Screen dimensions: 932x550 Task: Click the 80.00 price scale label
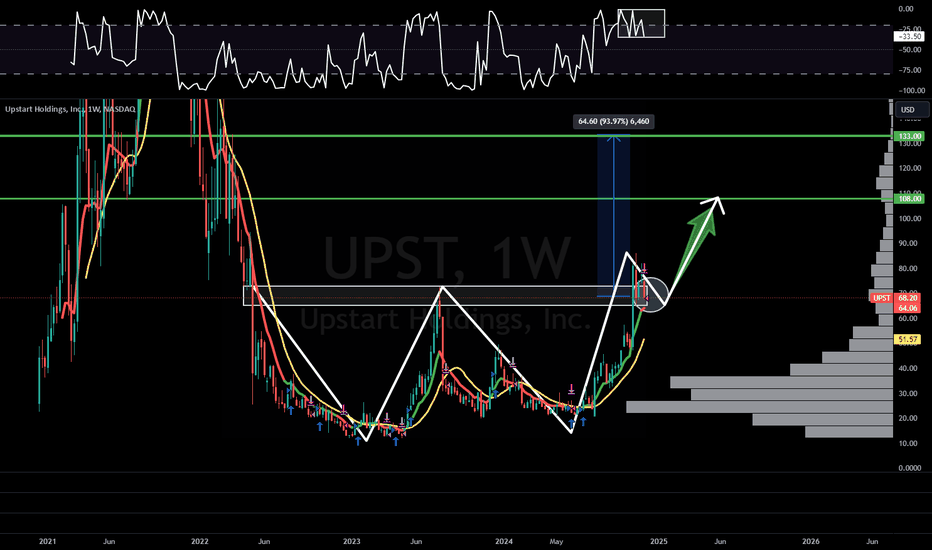[x=909, y=268]
